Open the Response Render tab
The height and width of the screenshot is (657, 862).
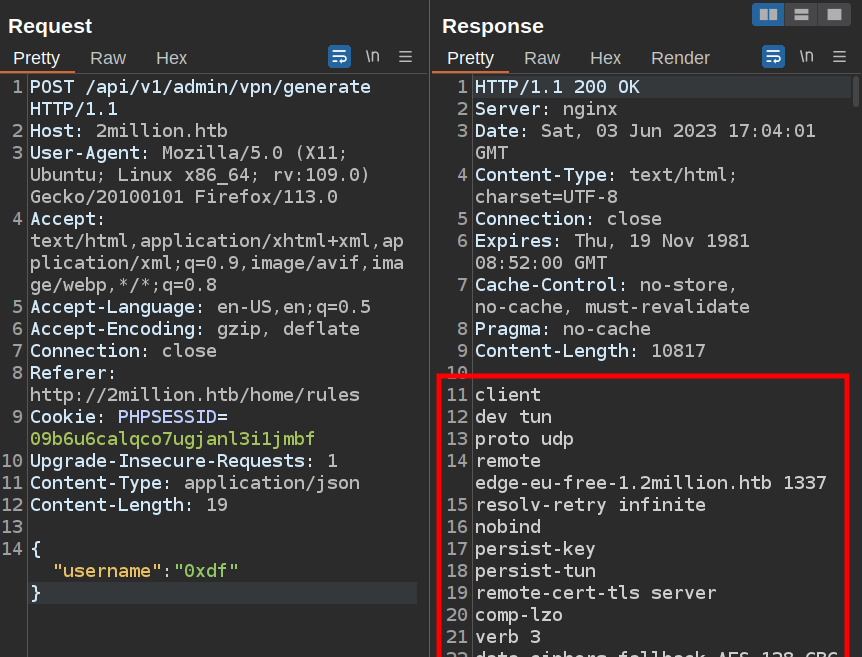680,58
